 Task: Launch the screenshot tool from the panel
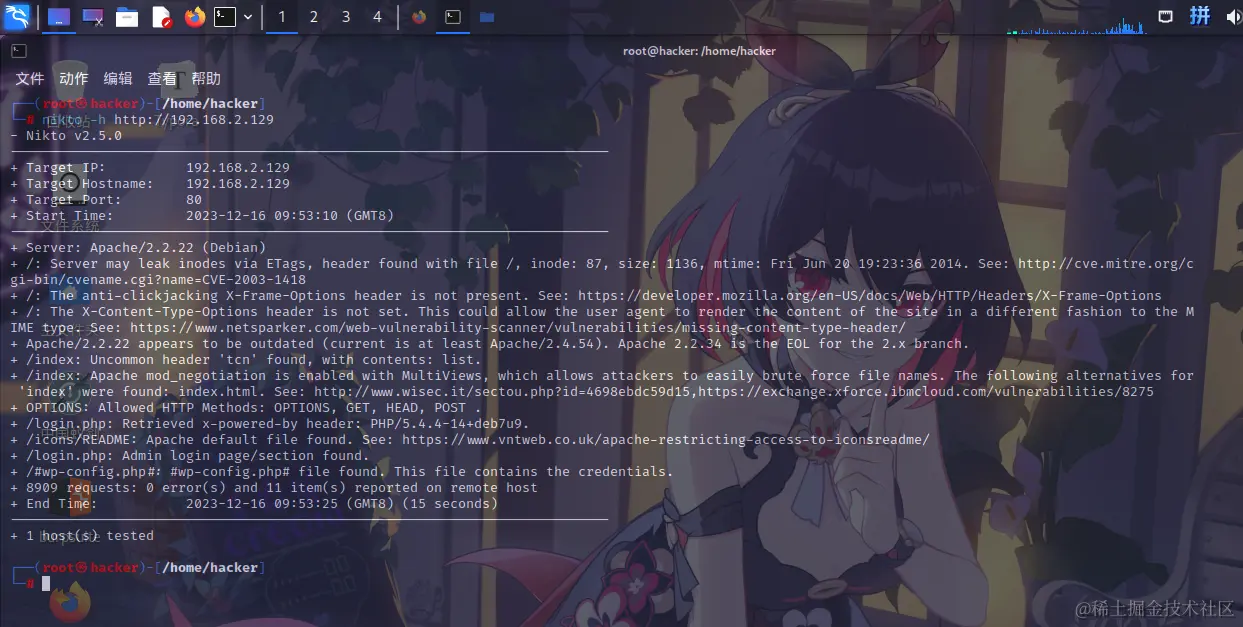[x=93, y=17]
